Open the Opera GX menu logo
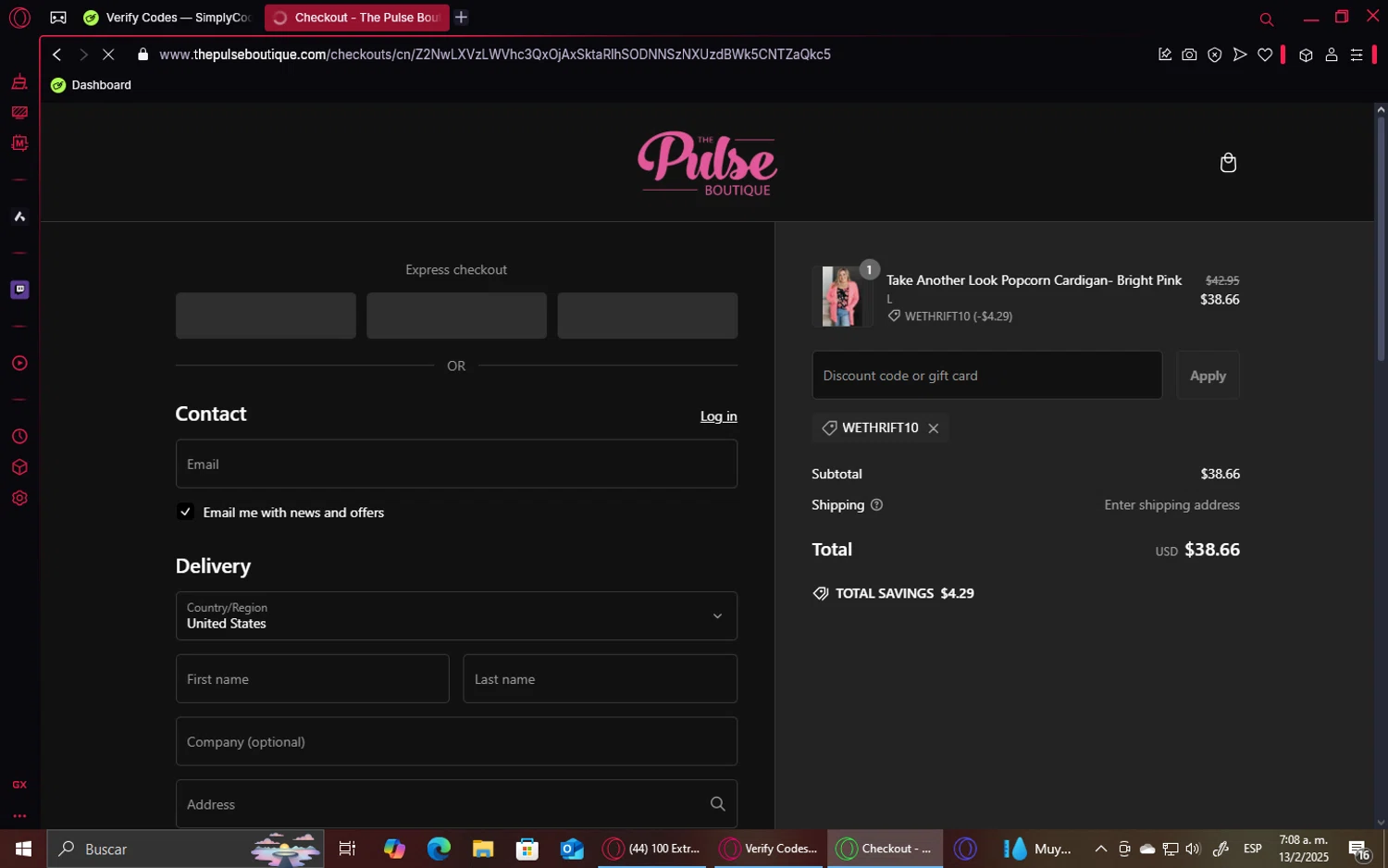 [19, 18]
